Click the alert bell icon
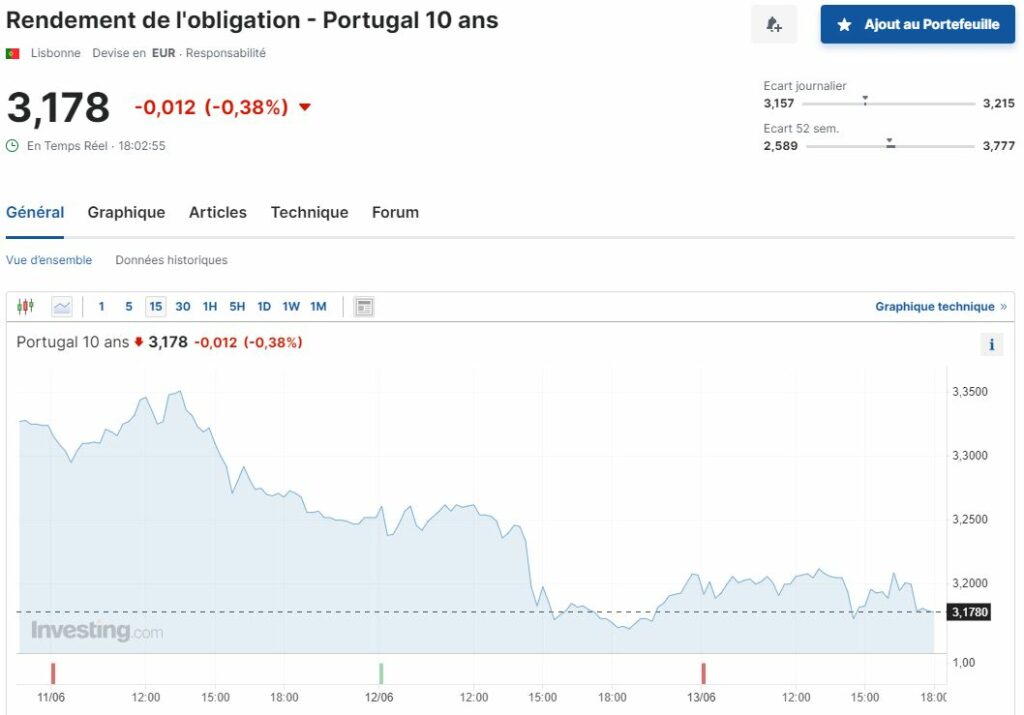This screenshot has width=1024, height=715. coord(773,25)
